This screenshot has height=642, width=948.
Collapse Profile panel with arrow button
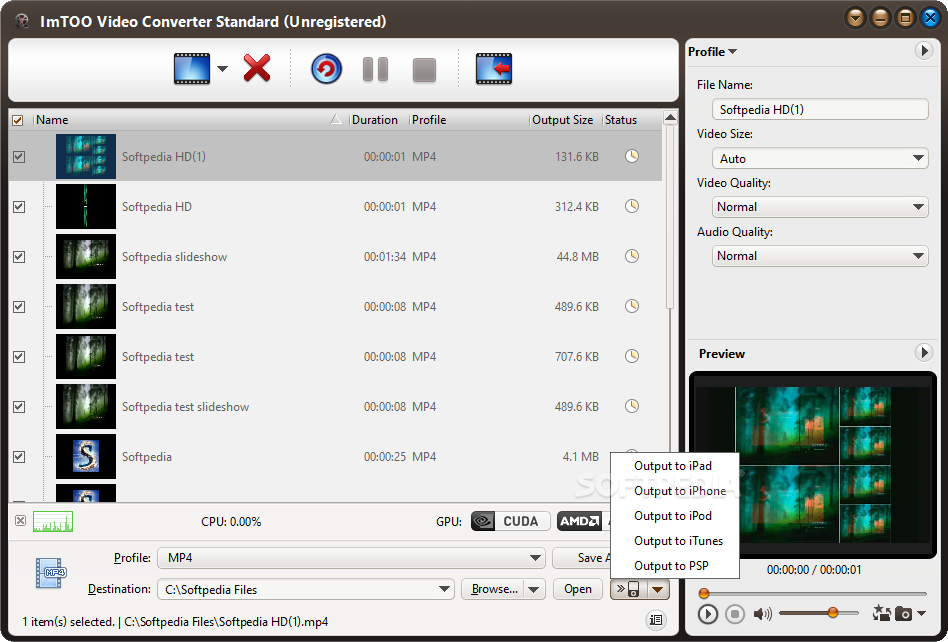point(923,51)
